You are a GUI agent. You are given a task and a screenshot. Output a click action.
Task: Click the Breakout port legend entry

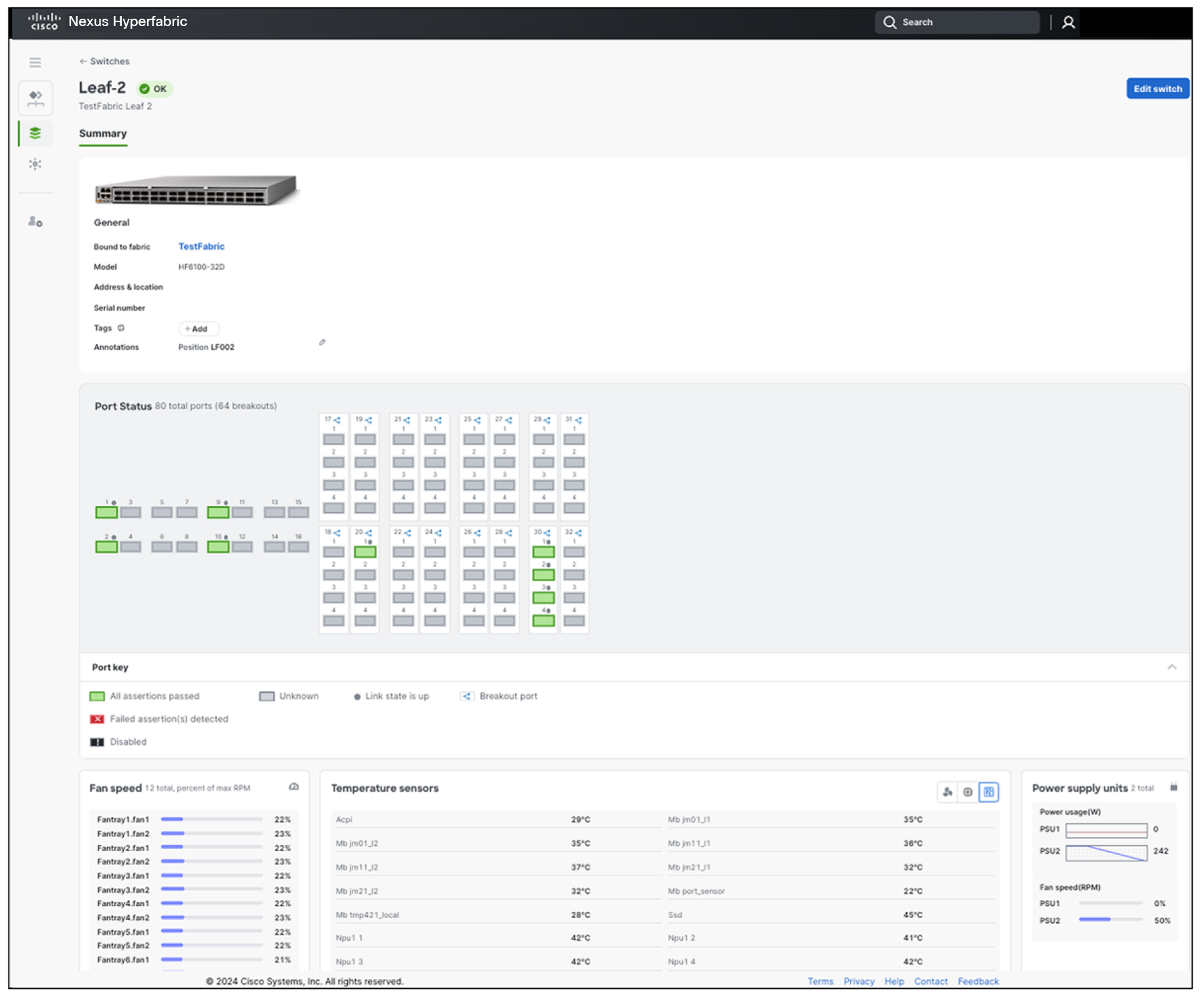coord(499,696)
